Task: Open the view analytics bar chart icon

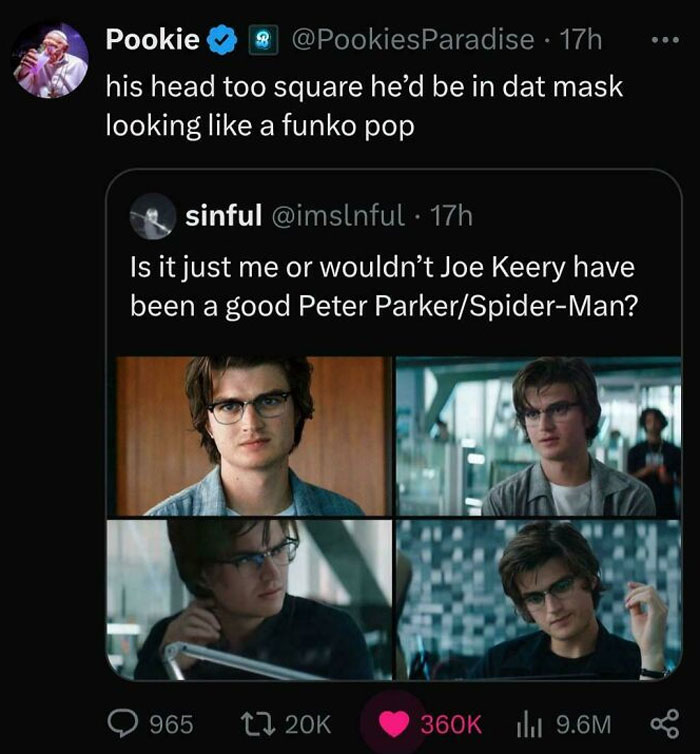Action: [529, 724]
